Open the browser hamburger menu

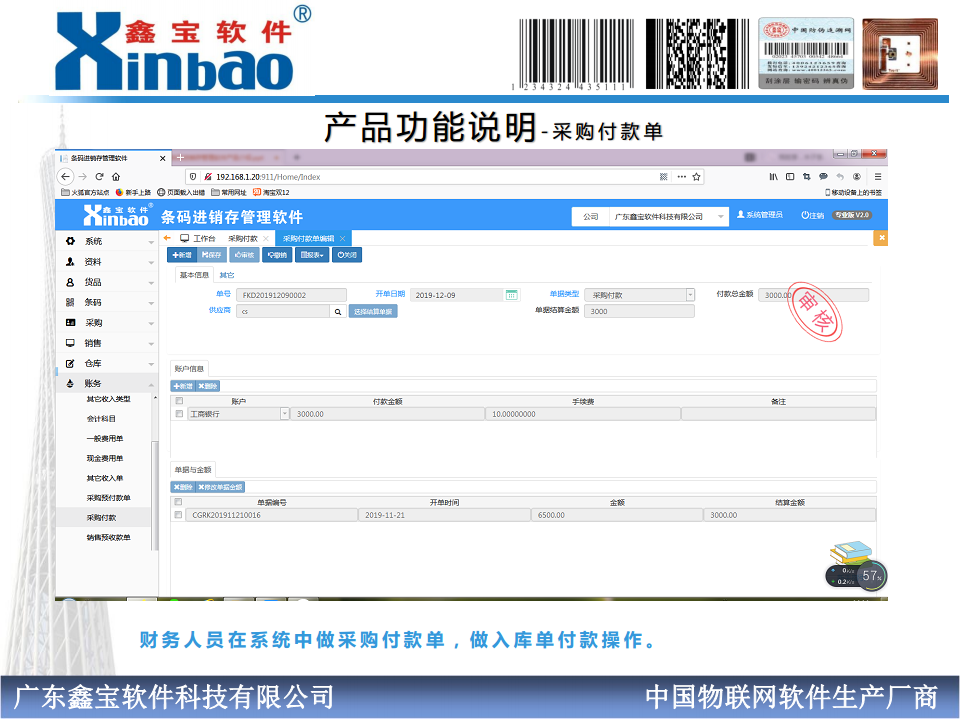878,177
